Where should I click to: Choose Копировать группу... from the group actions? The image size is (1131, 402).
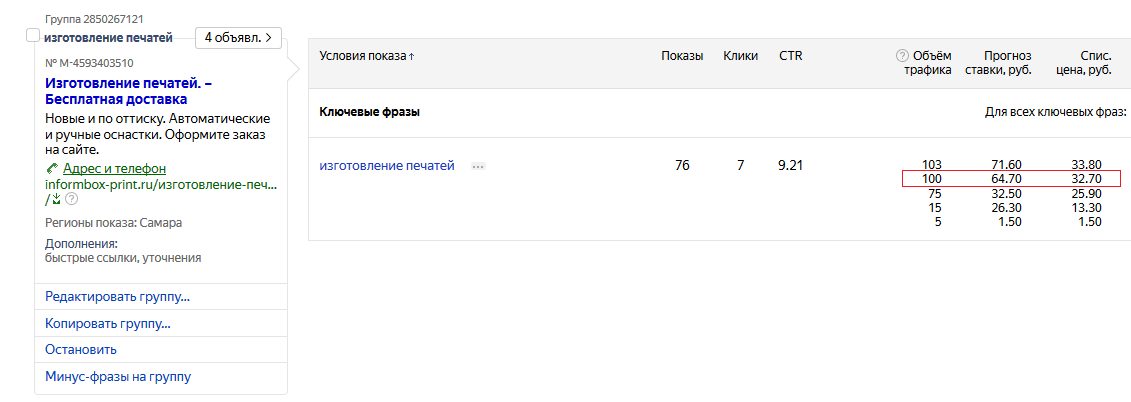pos(107,324)
